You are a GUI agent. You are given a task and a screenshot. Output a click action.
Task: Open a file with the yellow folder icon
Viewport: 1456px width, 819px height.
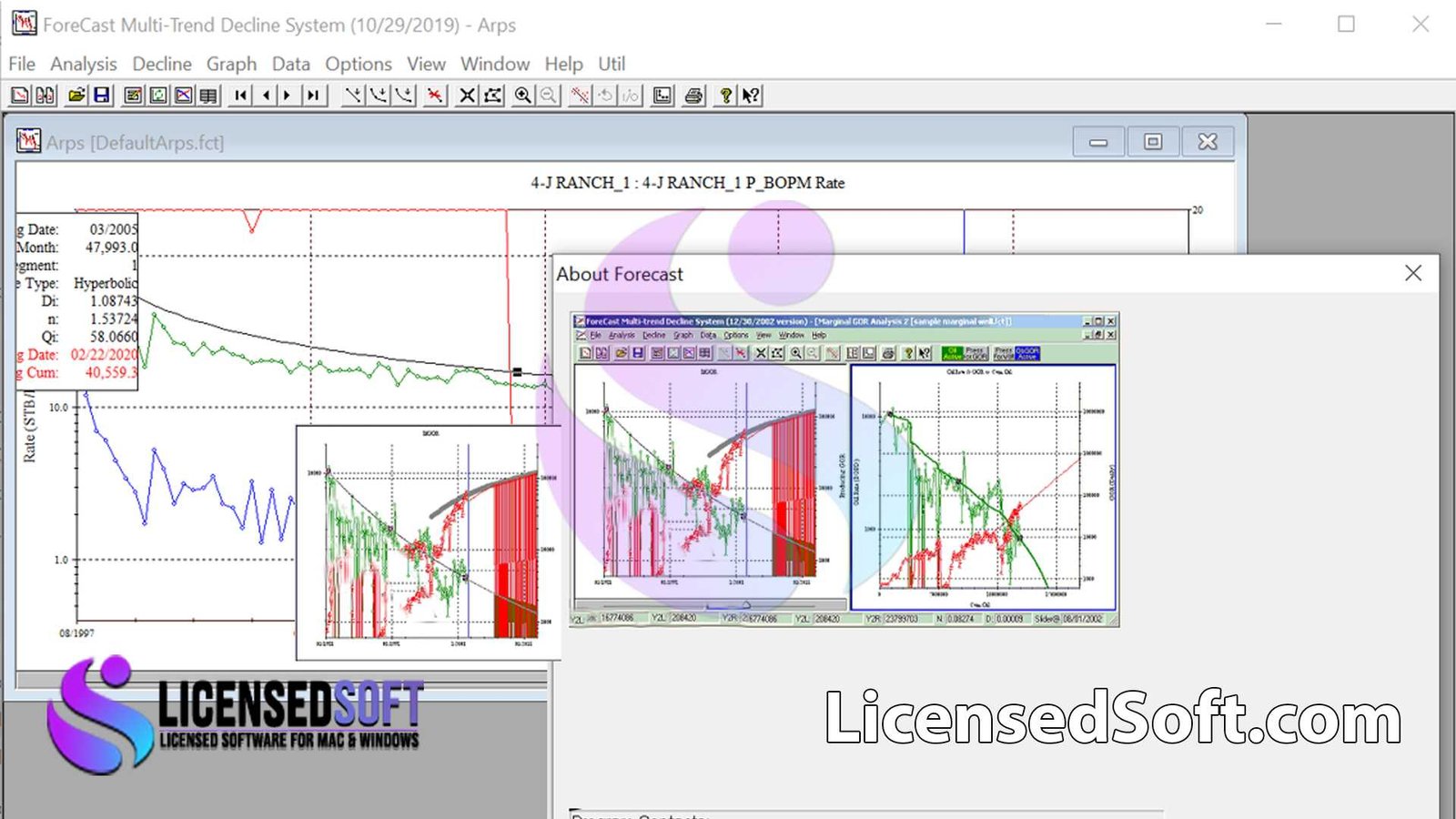(77, 95)
